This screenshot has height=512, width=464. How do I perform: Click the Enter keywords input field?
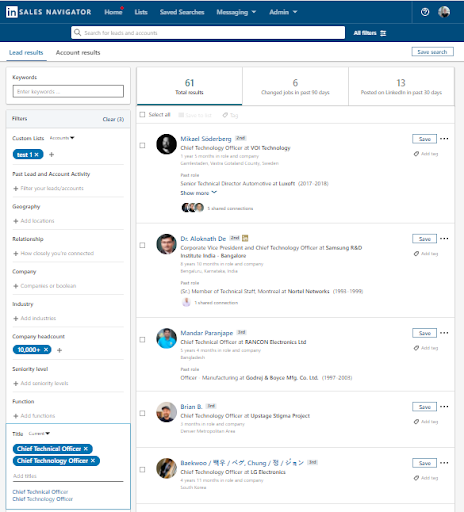(68, 91)
